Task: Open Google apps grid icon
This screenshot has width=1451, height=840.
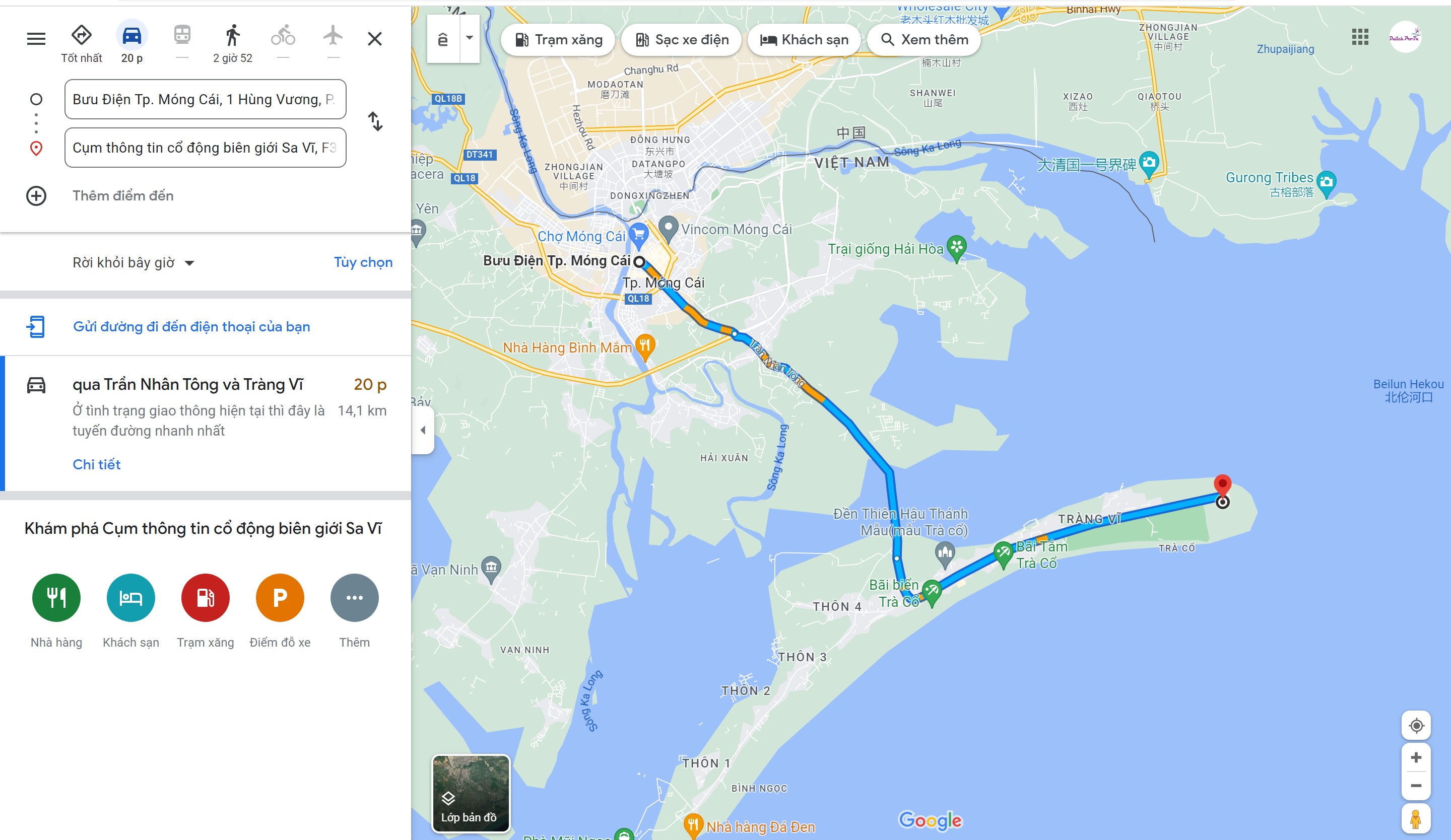Action: pyautogui.click(x=1360, y=37)
